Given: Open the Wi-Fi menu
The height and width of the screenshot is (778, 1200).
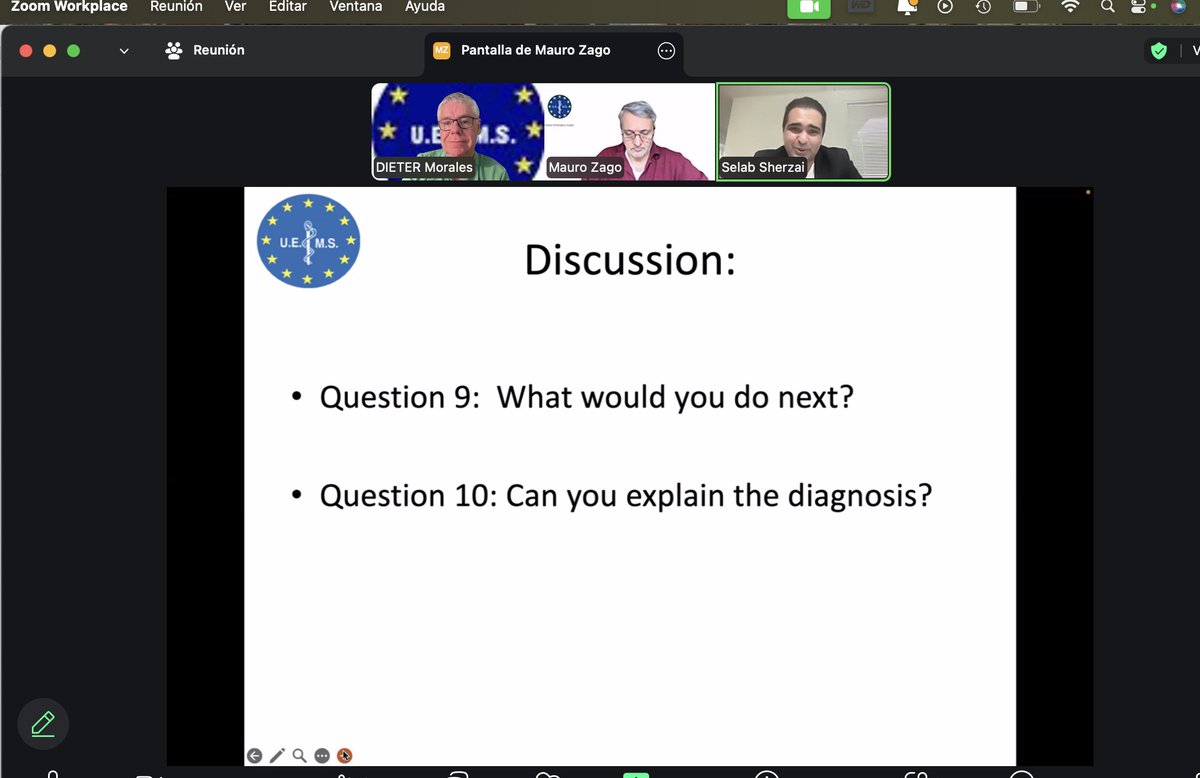Looking at the screenshot, I should pos(1070,7).
